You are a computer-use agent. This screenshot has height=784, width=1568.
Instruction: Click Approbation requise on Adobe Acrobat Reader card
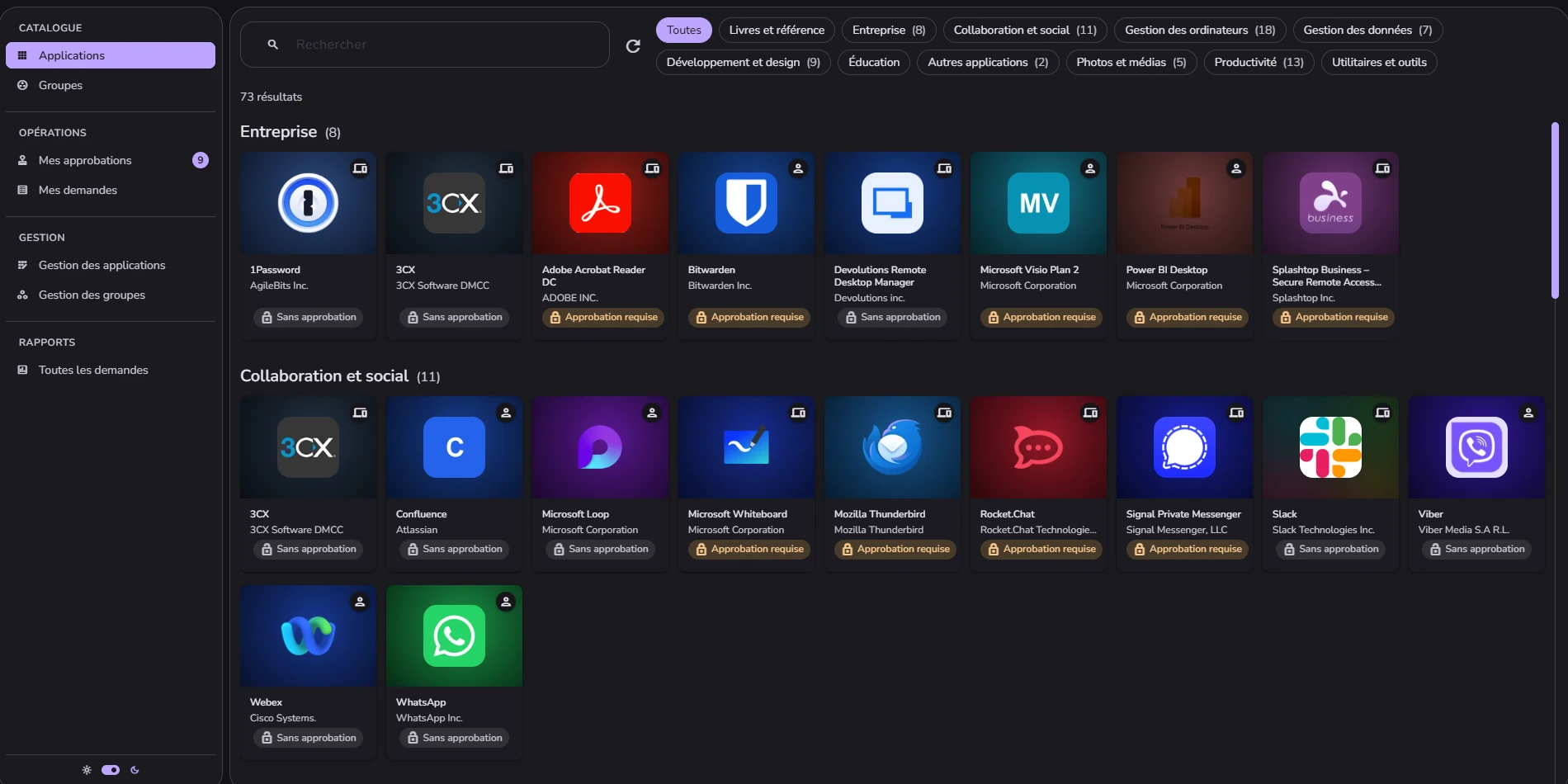point(603,317)
